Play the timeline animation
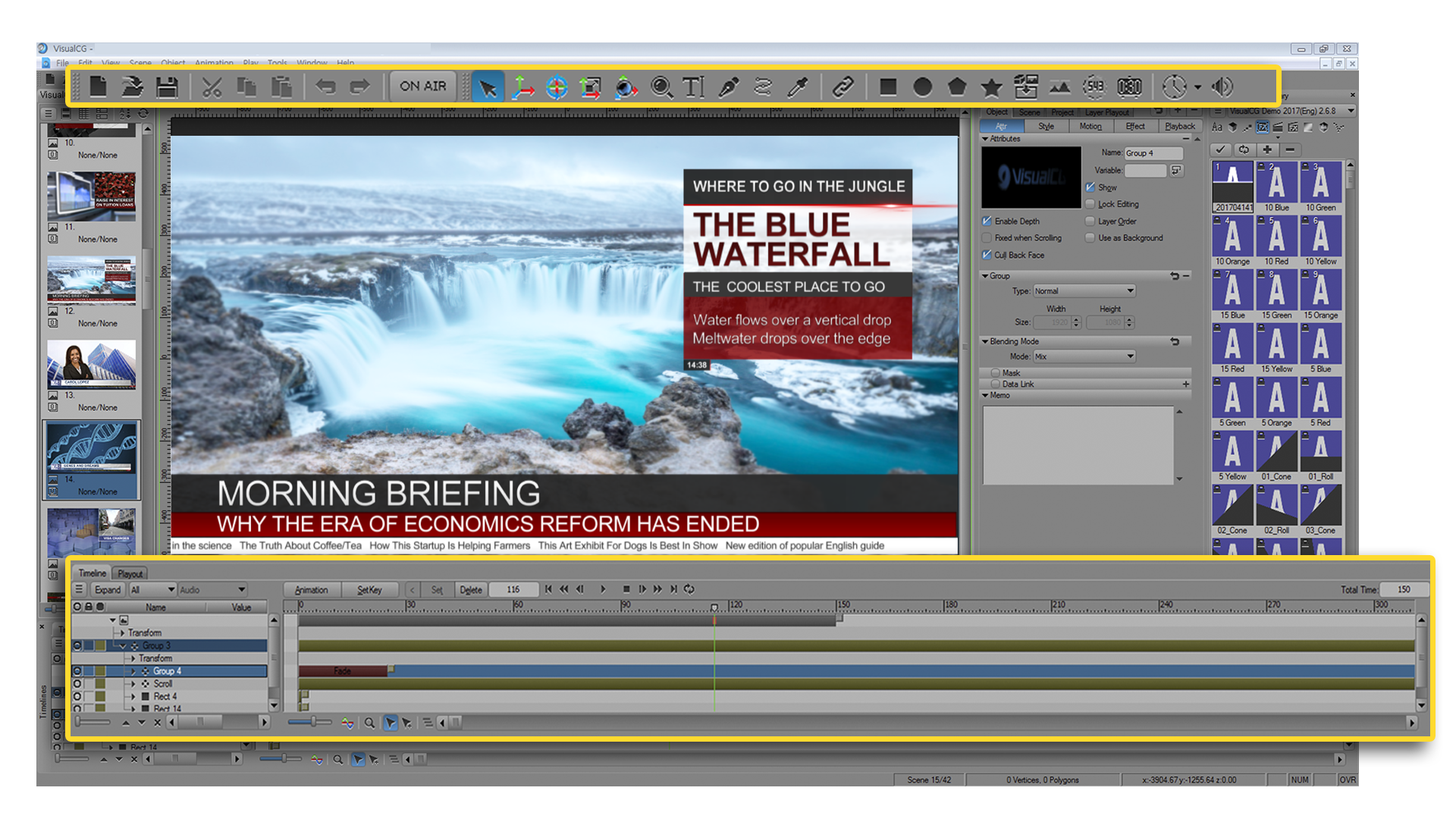 click(603, 589)
